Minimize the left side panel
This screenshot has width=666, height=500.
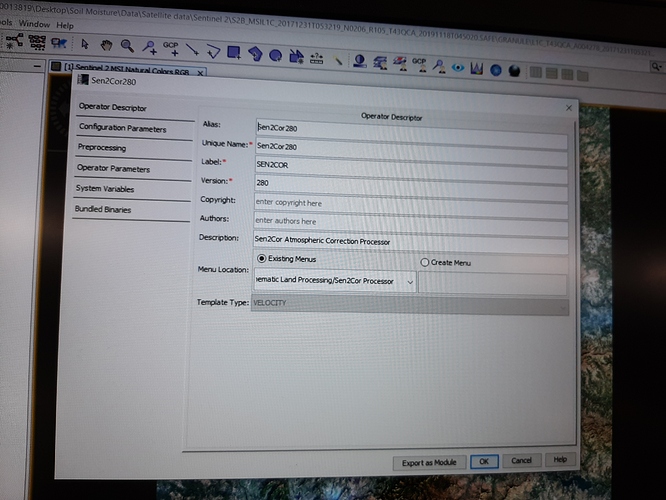37,66
